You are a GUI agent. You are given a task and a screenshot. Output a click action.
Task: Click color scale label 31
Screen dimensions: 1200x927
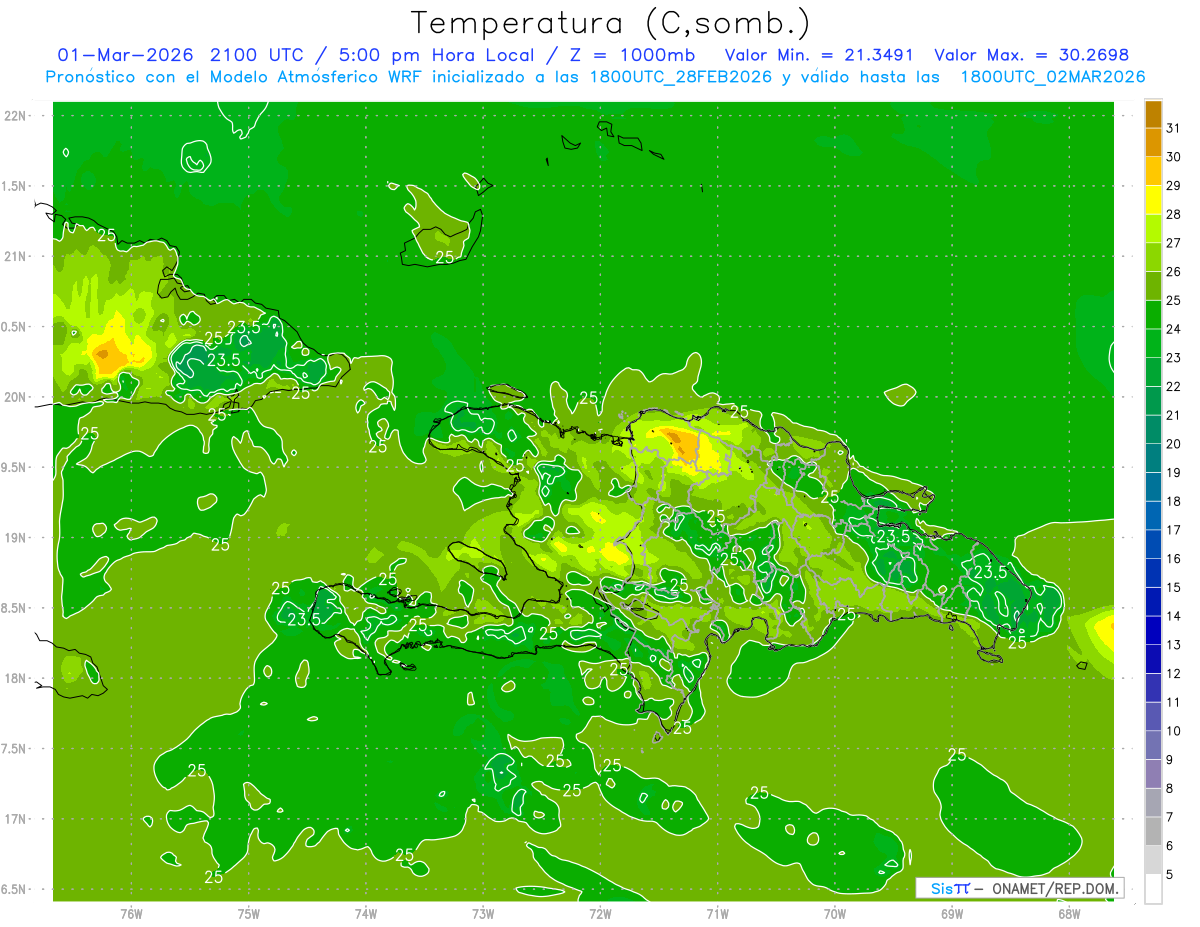point(1173,128)
